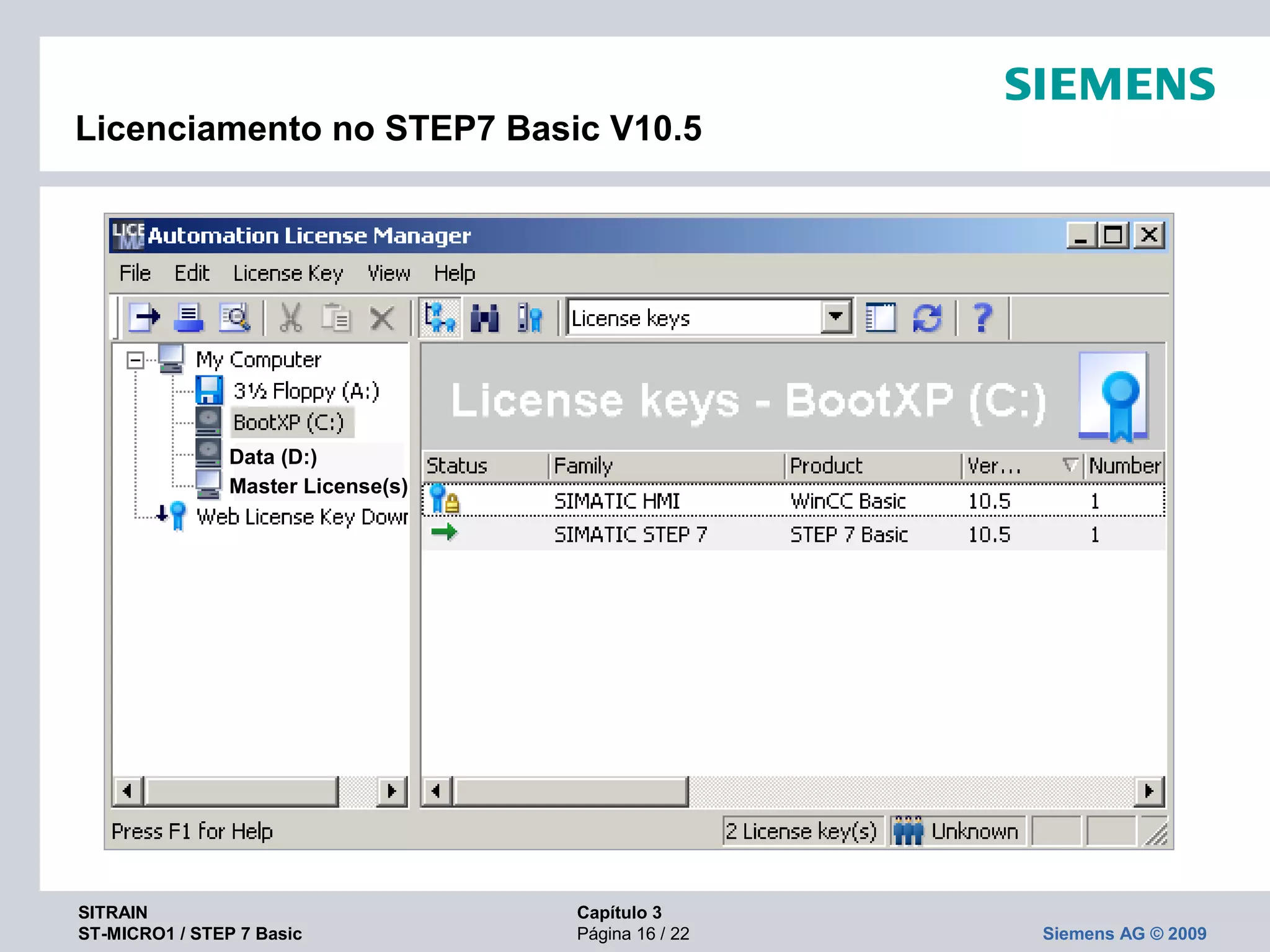Screen dimensions: 1270x952
Task: Click the Web License Key download icon
Action: click(x=171, y=516)
